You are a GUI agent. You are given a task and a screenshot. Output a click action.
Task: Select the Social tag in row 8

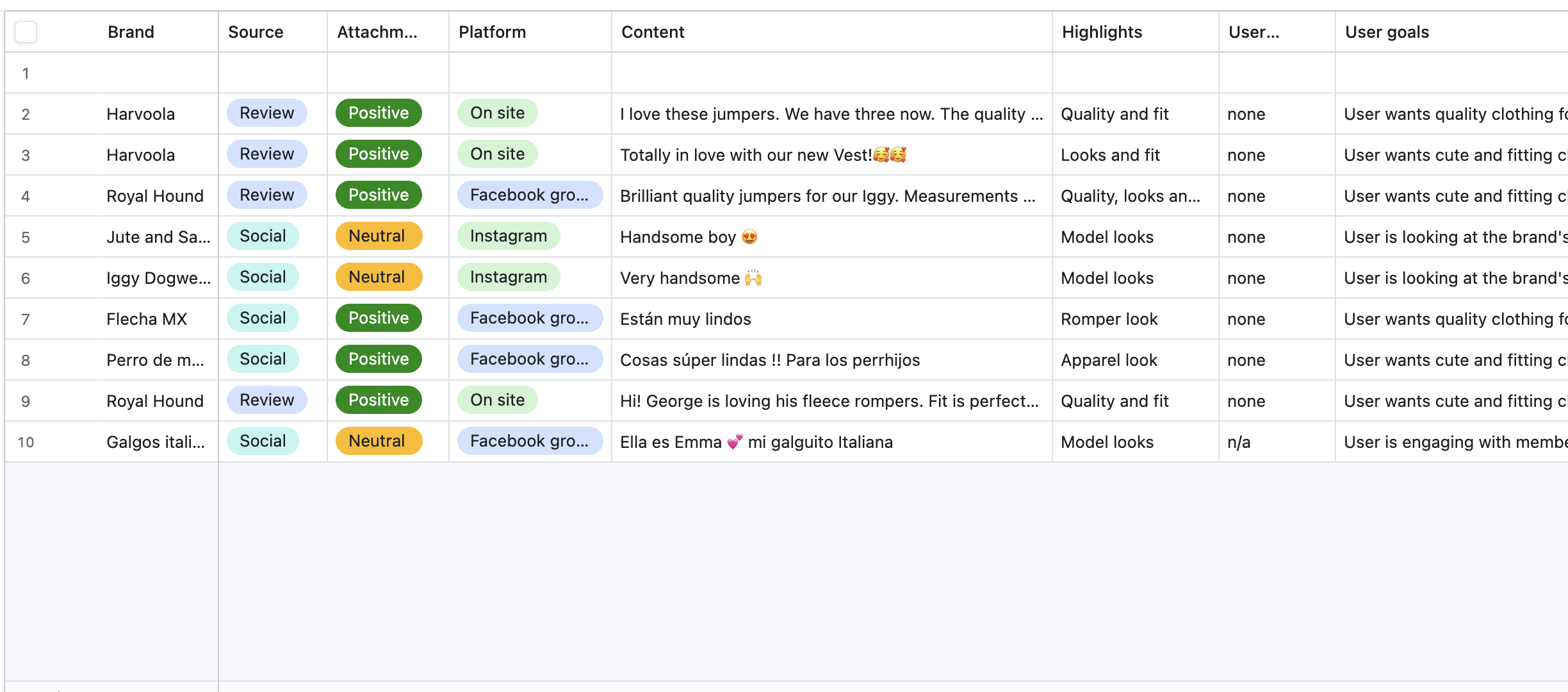coord(263,359)
